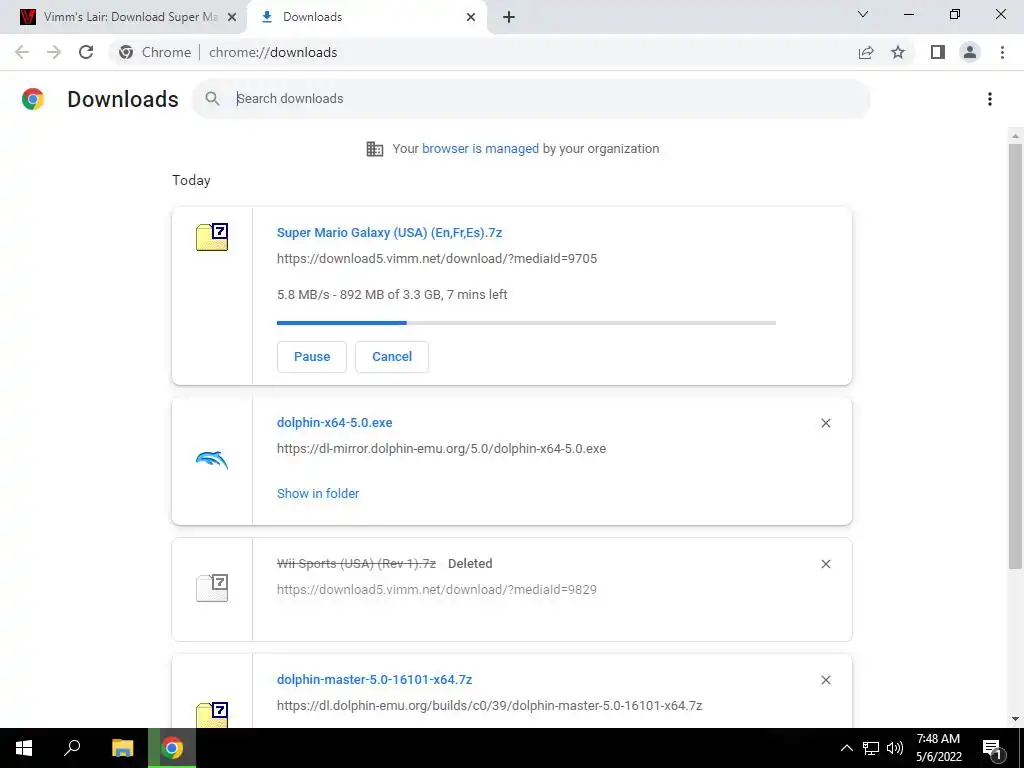The height and width of the screenshot is (768, 1024).
Task: Click the scrollbar up arrow
Action: (x=1015, y=136)
